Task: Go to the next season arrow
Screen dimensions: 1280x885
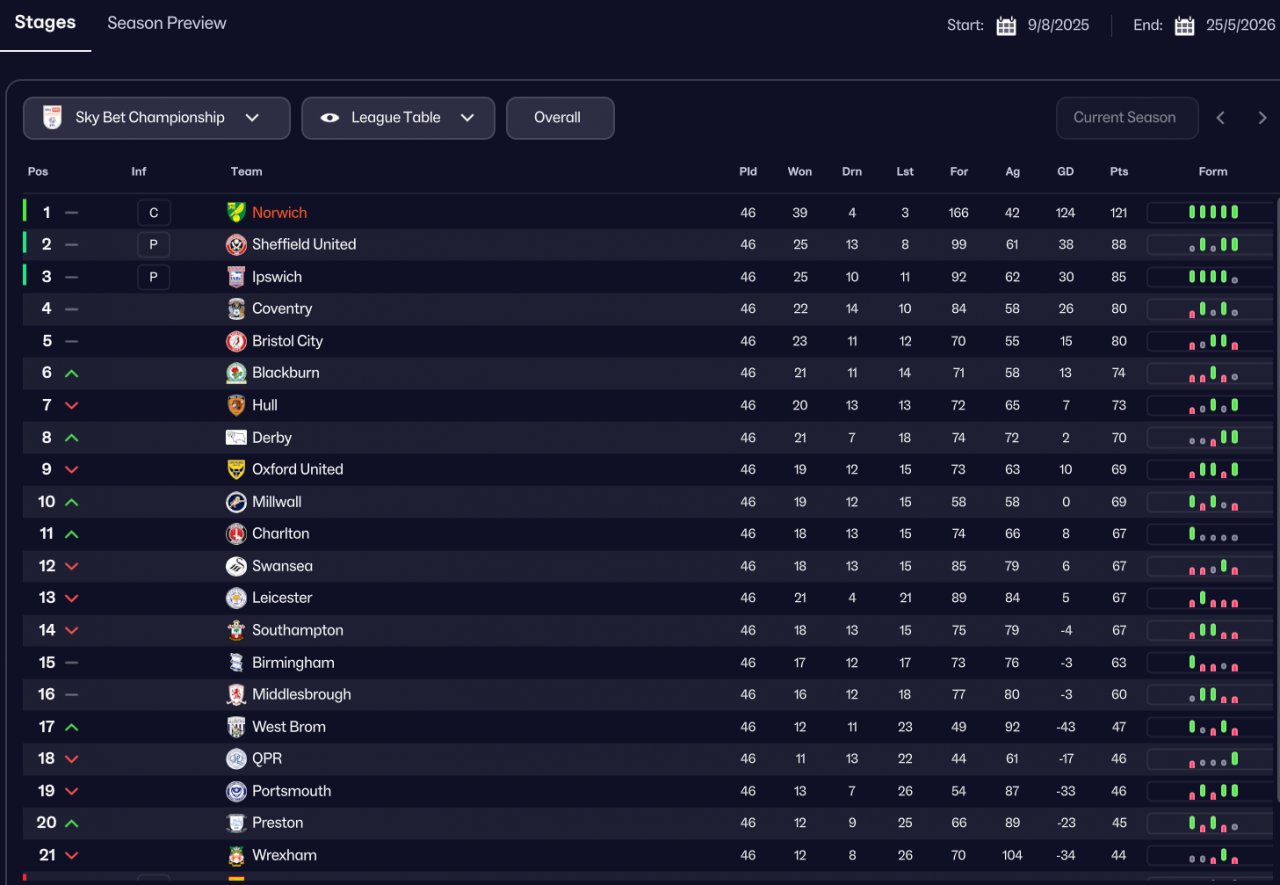Action: coord(1262,118)
